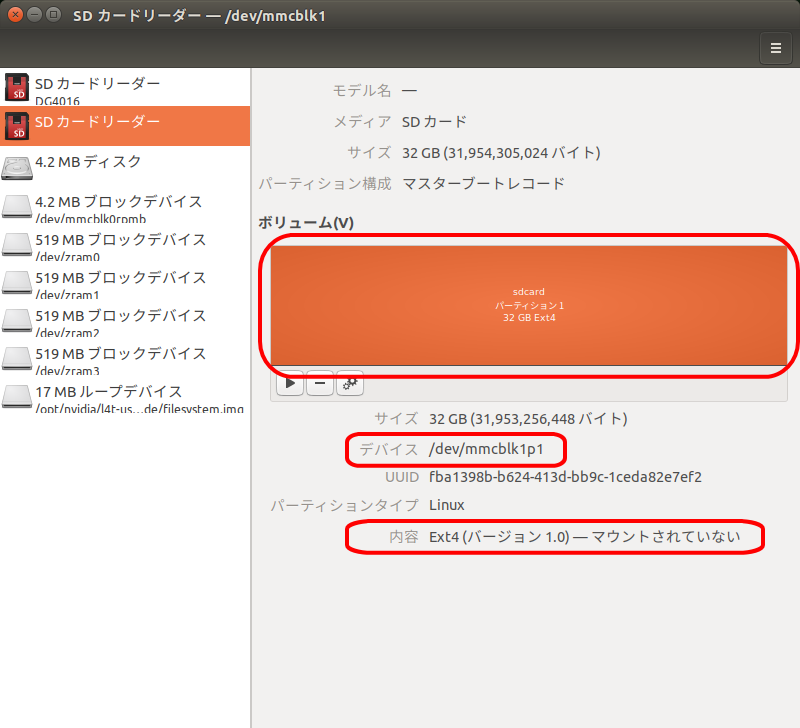This screenshot has height=728, width=800.
Task: Click media value SD カード
Action: (434, 122)
